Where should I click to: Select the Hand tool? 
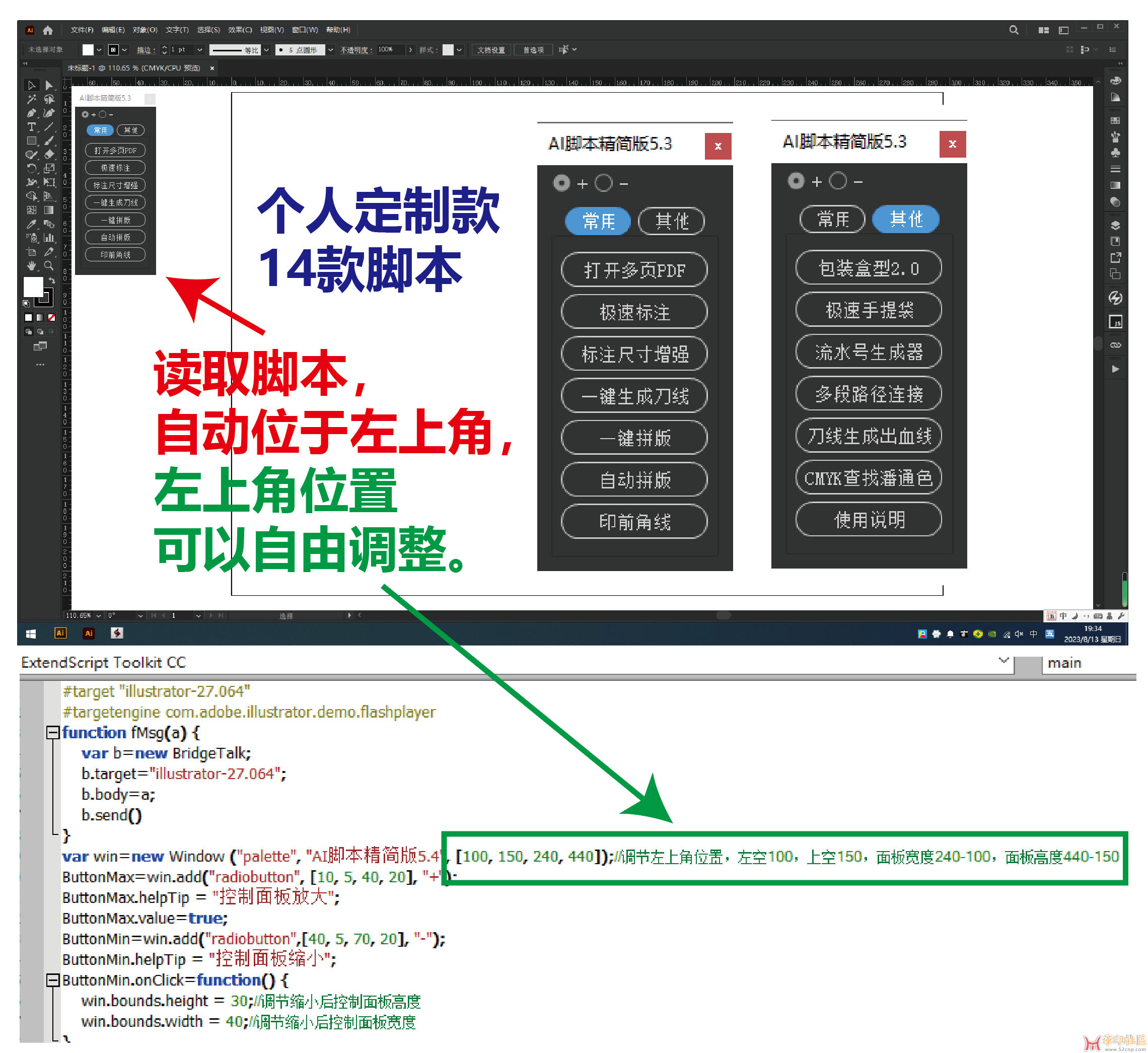click(32, 265)
